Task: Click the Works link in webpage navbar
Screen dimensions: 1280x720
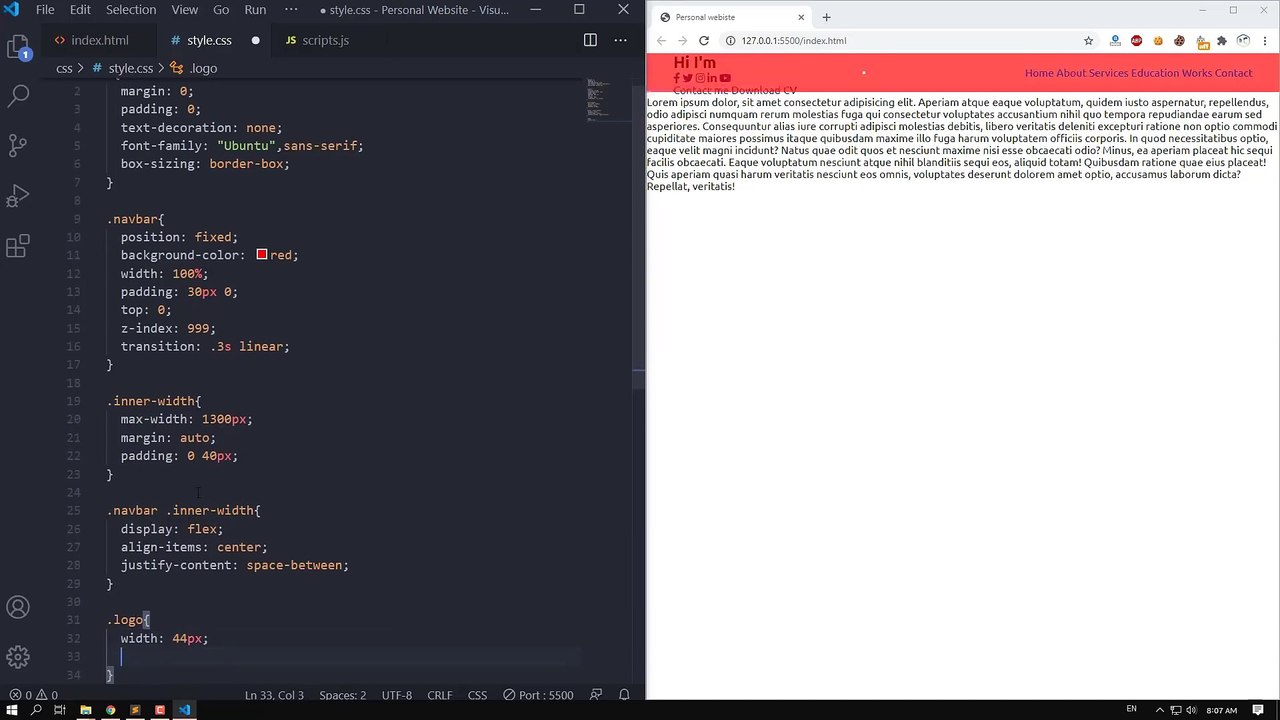Action: click(1197, 73)
